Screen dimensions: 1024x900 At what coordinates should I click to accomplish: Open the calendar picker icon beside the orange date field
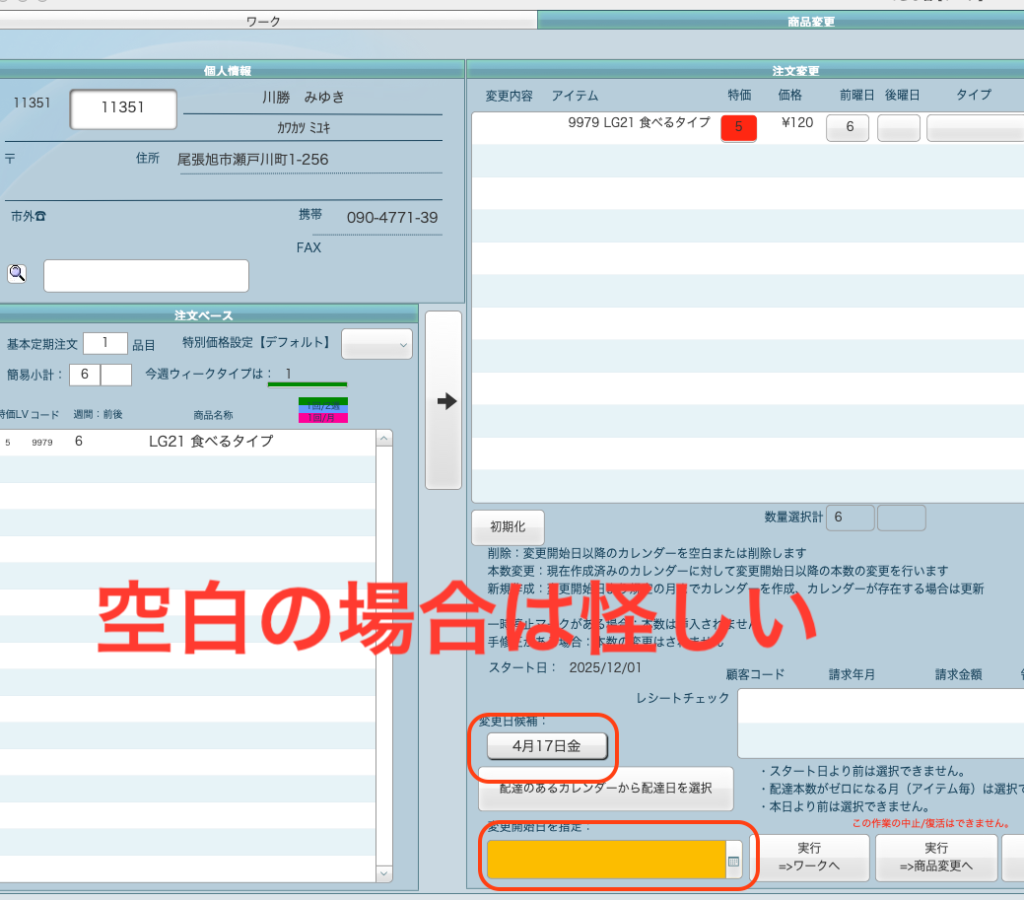pos(734,860)
